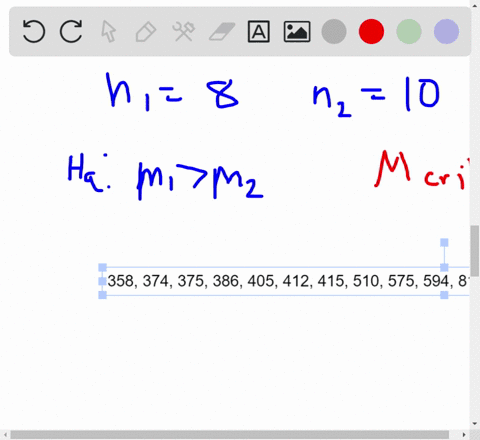
Task: Pick the red color swatch
Action: [x=371, y=32]
